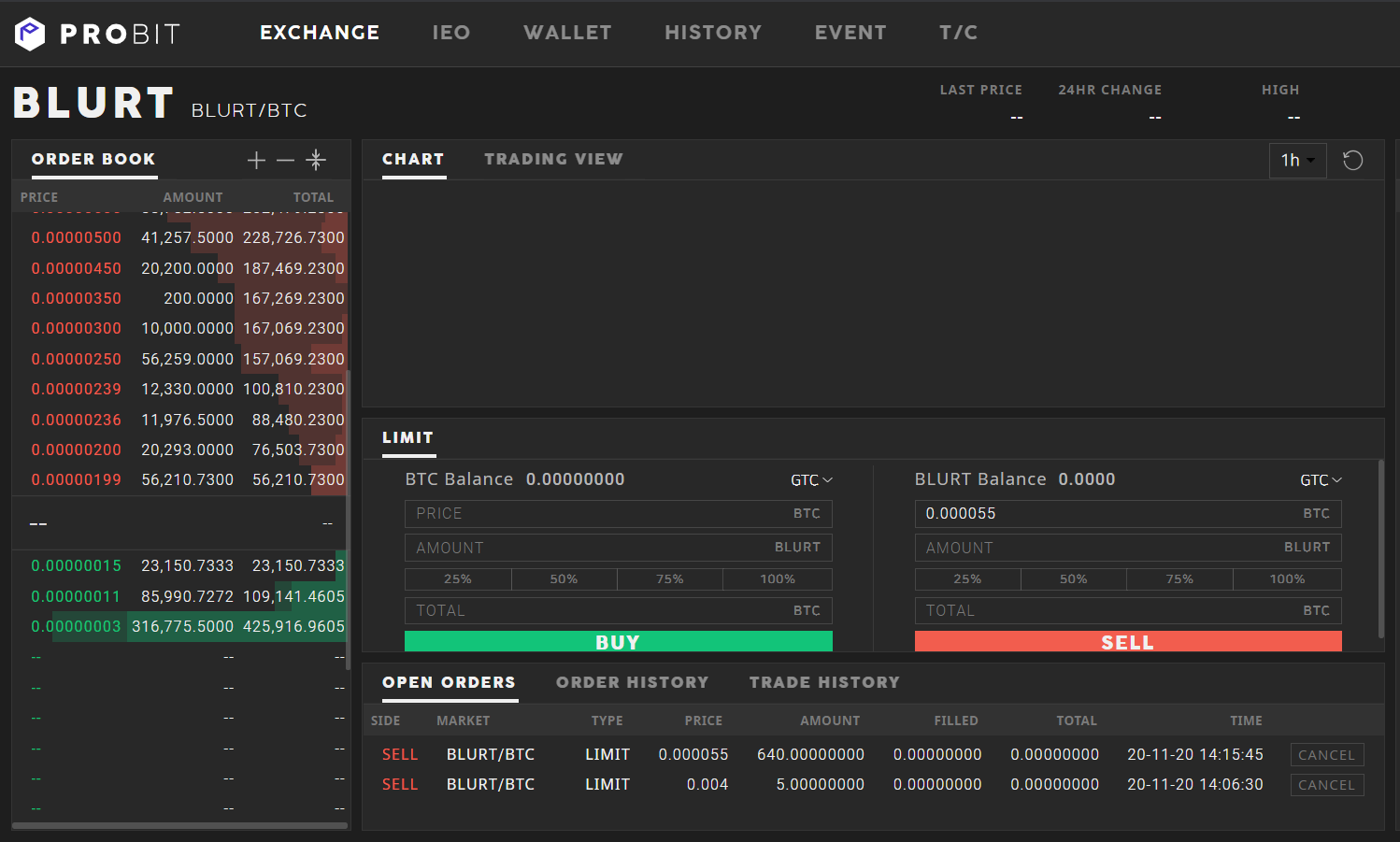Screen dimensions: 1400x842
Task: Decrease order book precision minus icon
Action: coord(286,161)
